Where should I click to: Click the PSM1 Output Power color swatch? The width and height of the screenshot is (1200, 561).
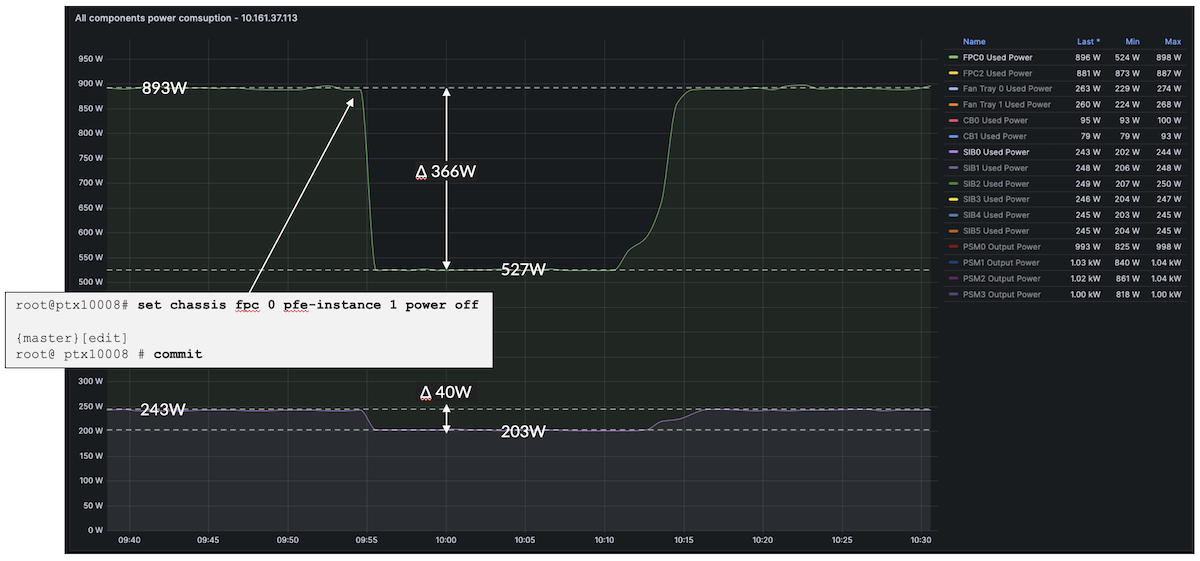tap(952, 263)
